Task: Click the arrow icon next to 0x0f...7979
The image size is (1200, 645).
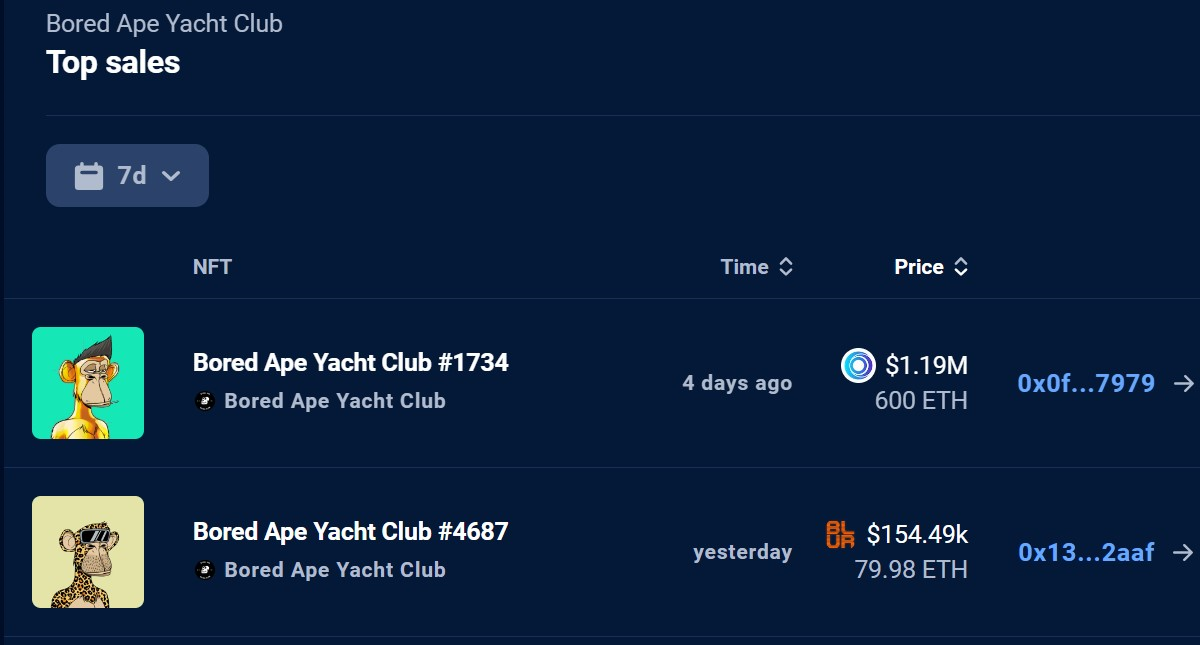Action: [x=1184, y=383]
